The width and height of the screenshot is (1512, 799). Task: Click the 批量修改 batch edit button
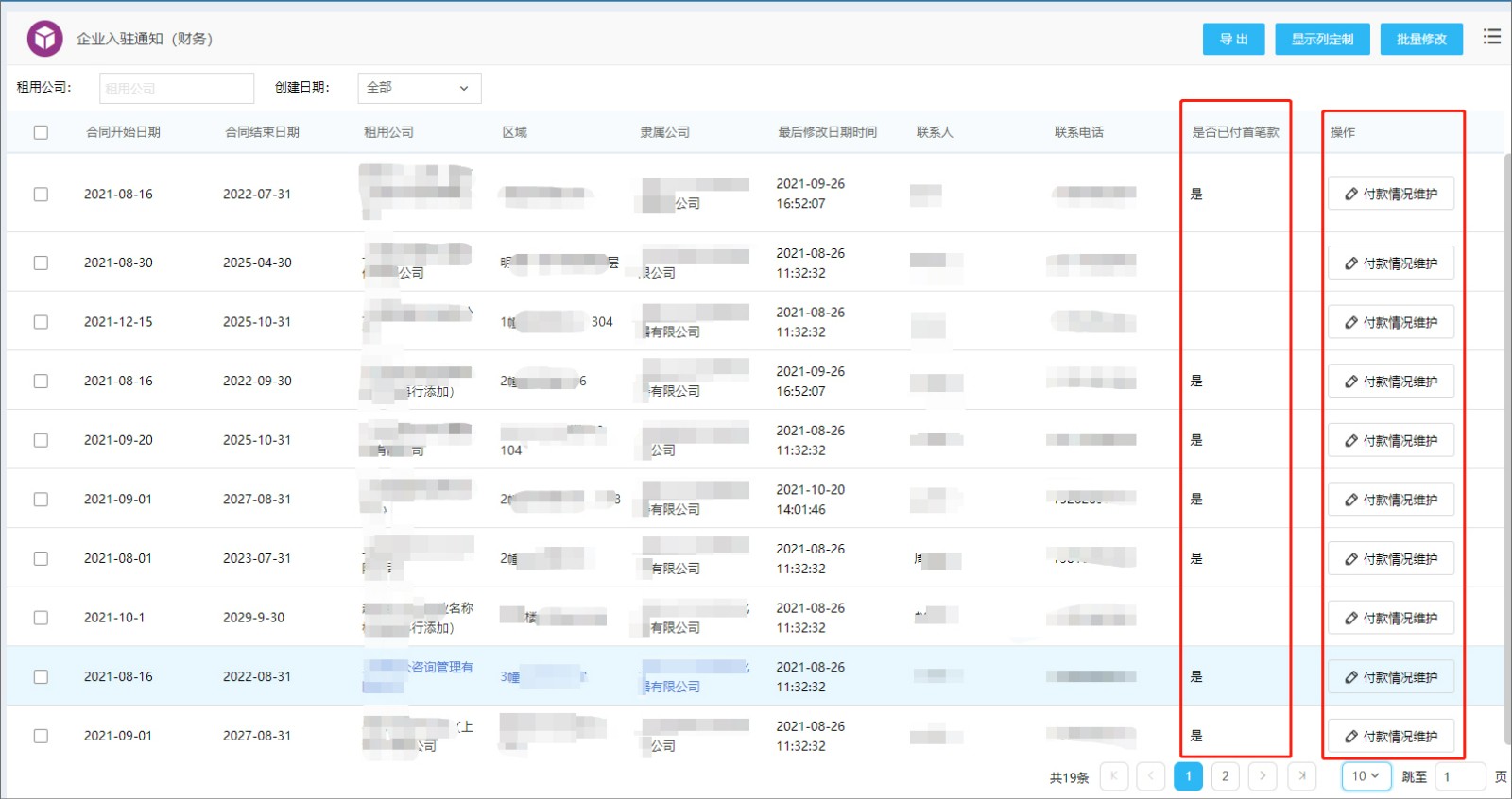point(1421,39)
